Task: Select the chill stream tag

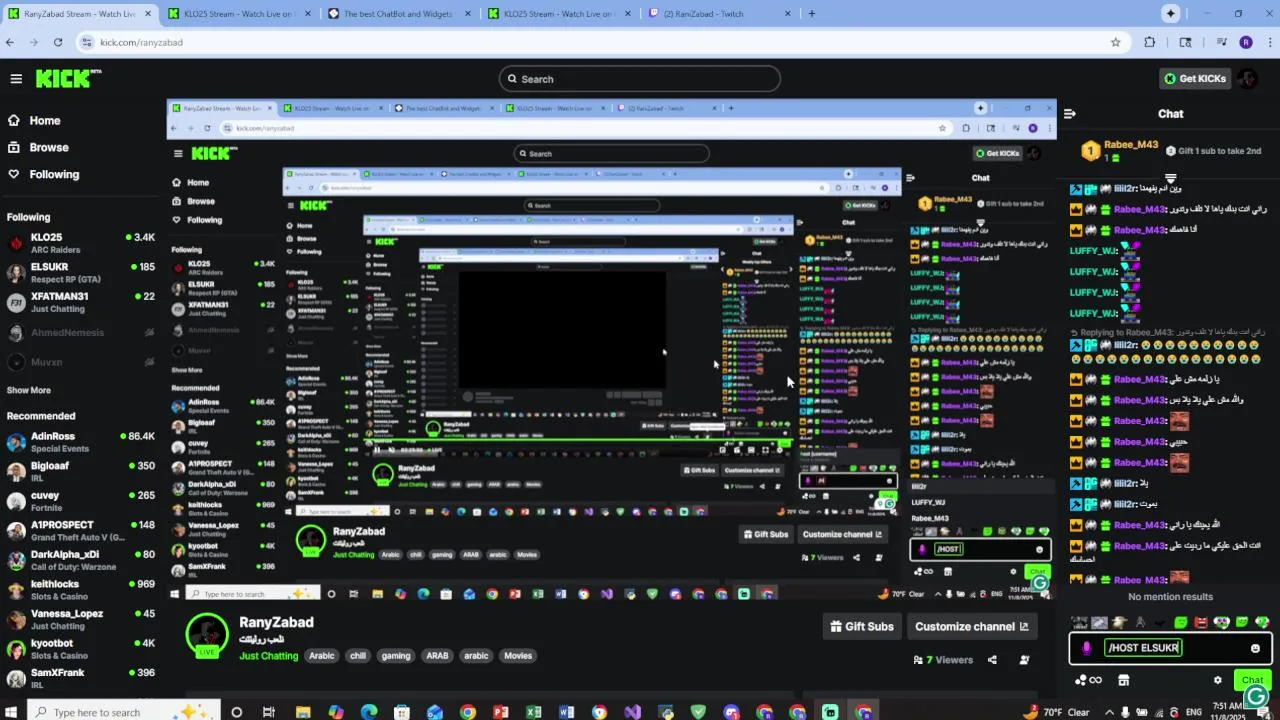Action: tap(358, 656)
